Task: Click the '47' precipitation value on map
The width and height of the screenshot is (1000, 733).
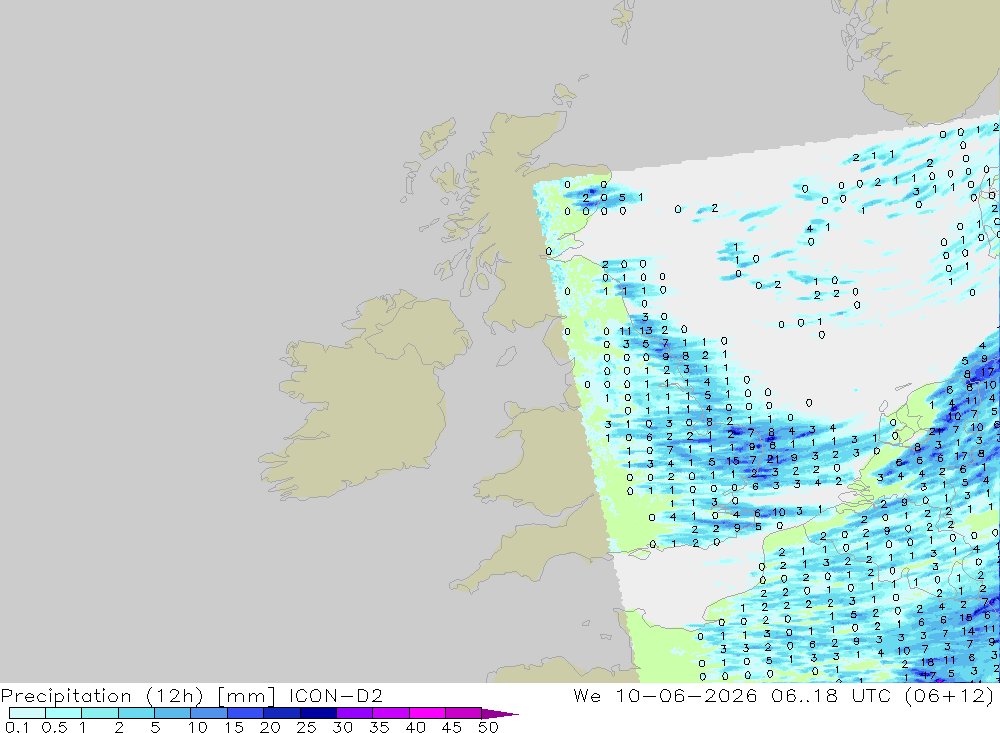Action: pyautogui.click(x=929, y=675)
